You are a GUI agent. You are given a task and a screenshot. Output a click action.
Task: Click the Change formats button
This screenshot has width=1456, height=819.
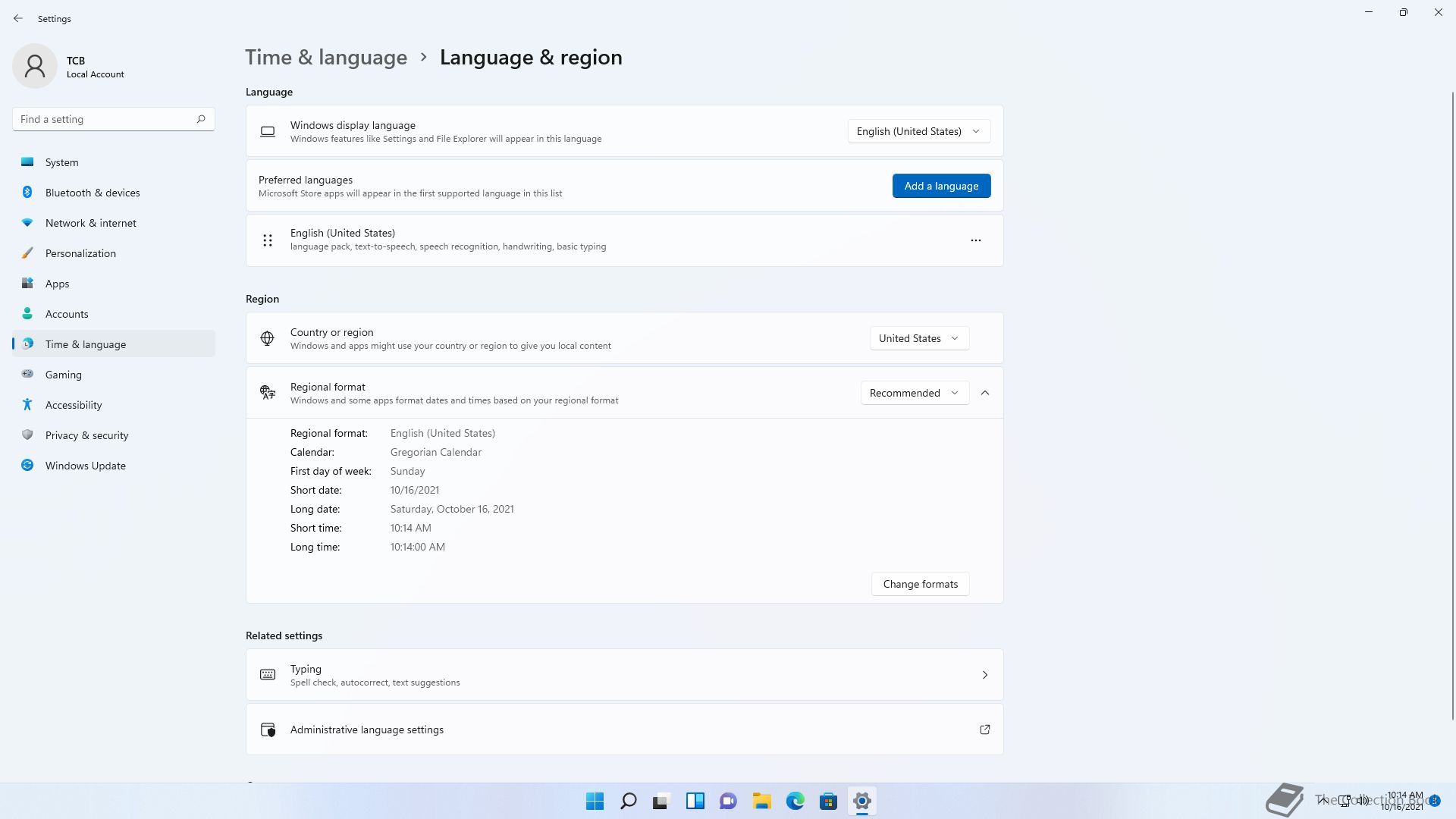tap(920, 584)
